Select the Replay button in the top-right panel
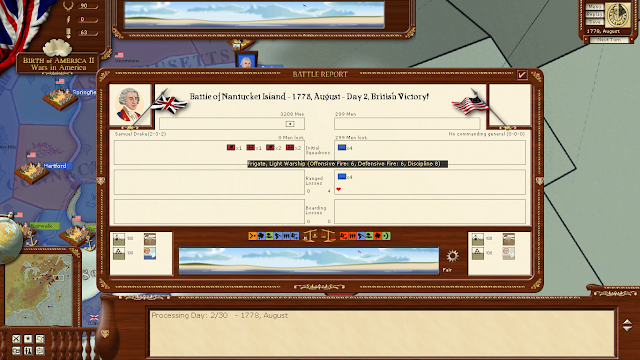Screen dimensions: 640x360 tap(594, 14)
